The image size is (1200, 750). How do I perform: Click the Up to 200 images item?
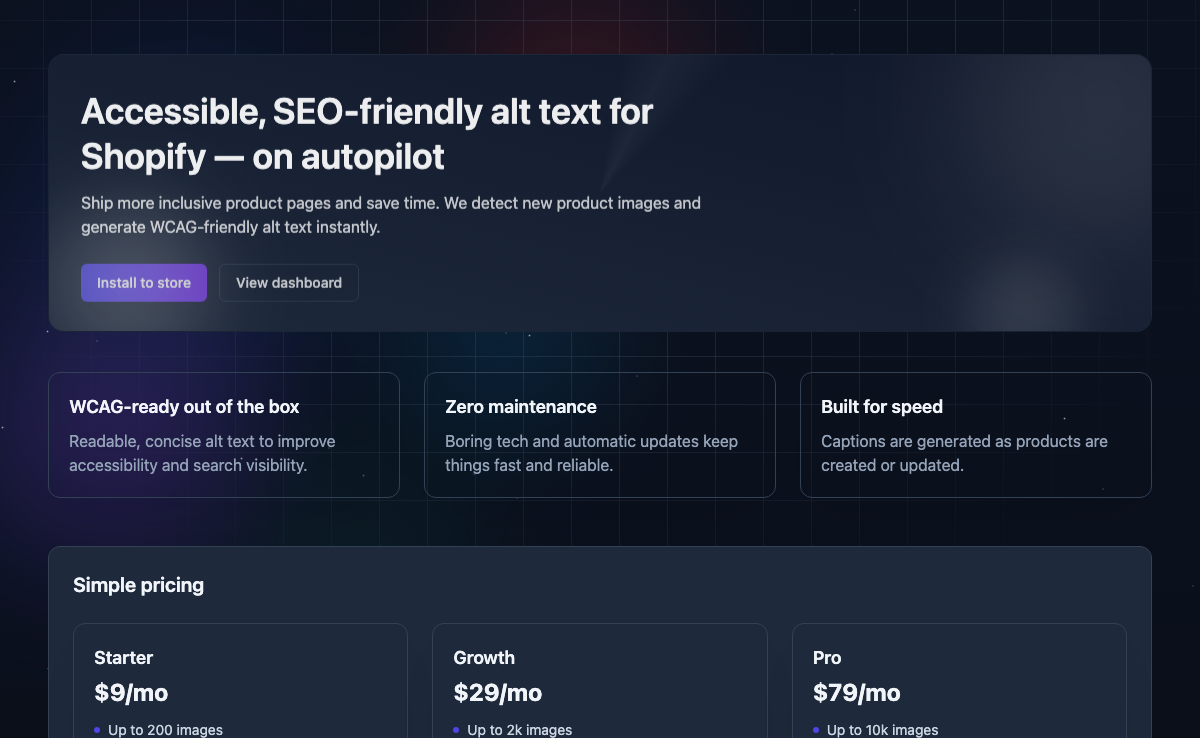click(165, 730)
